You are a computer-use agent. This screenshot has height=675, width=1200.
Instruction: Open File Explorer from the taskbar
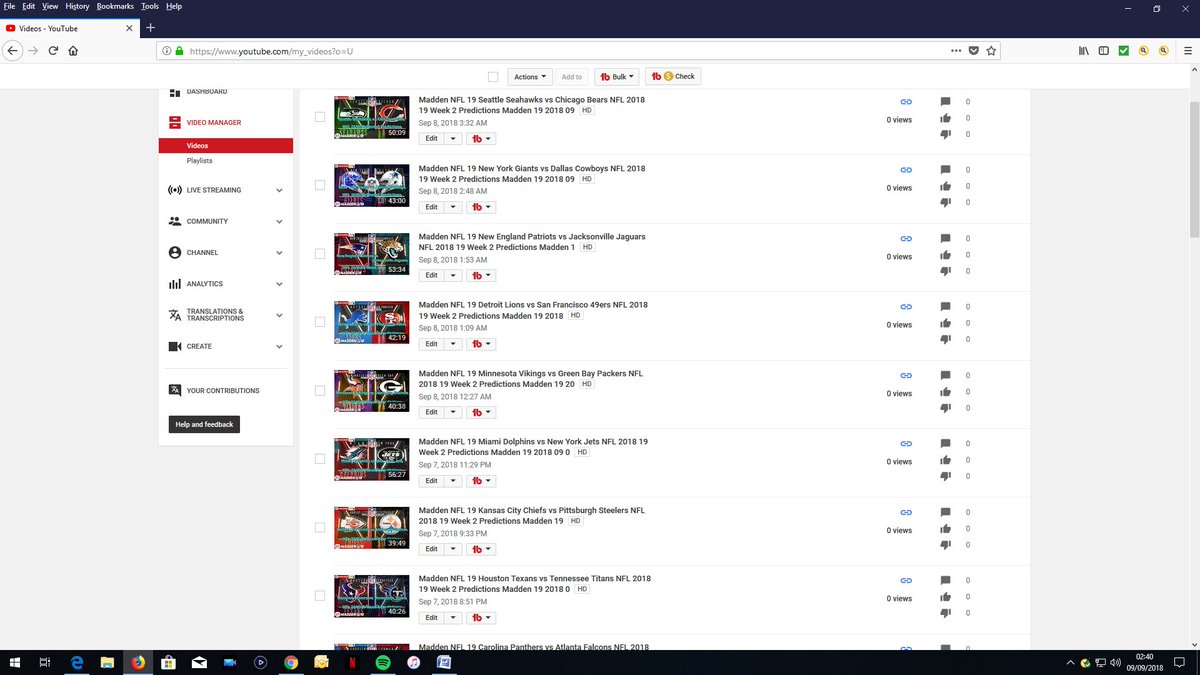click(x=107, y=662)
